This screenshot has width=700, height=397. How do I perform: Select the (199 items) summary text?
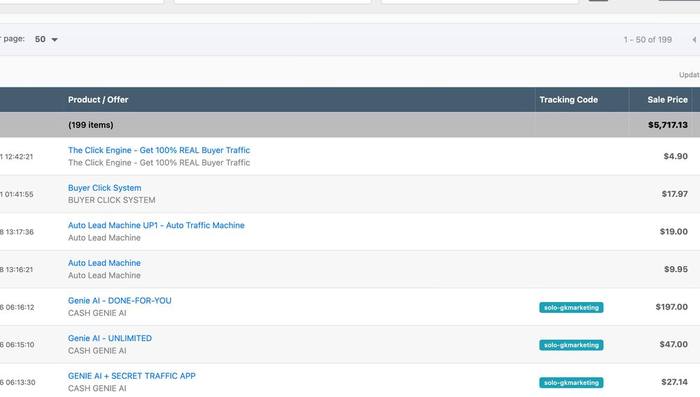(91, 125)
